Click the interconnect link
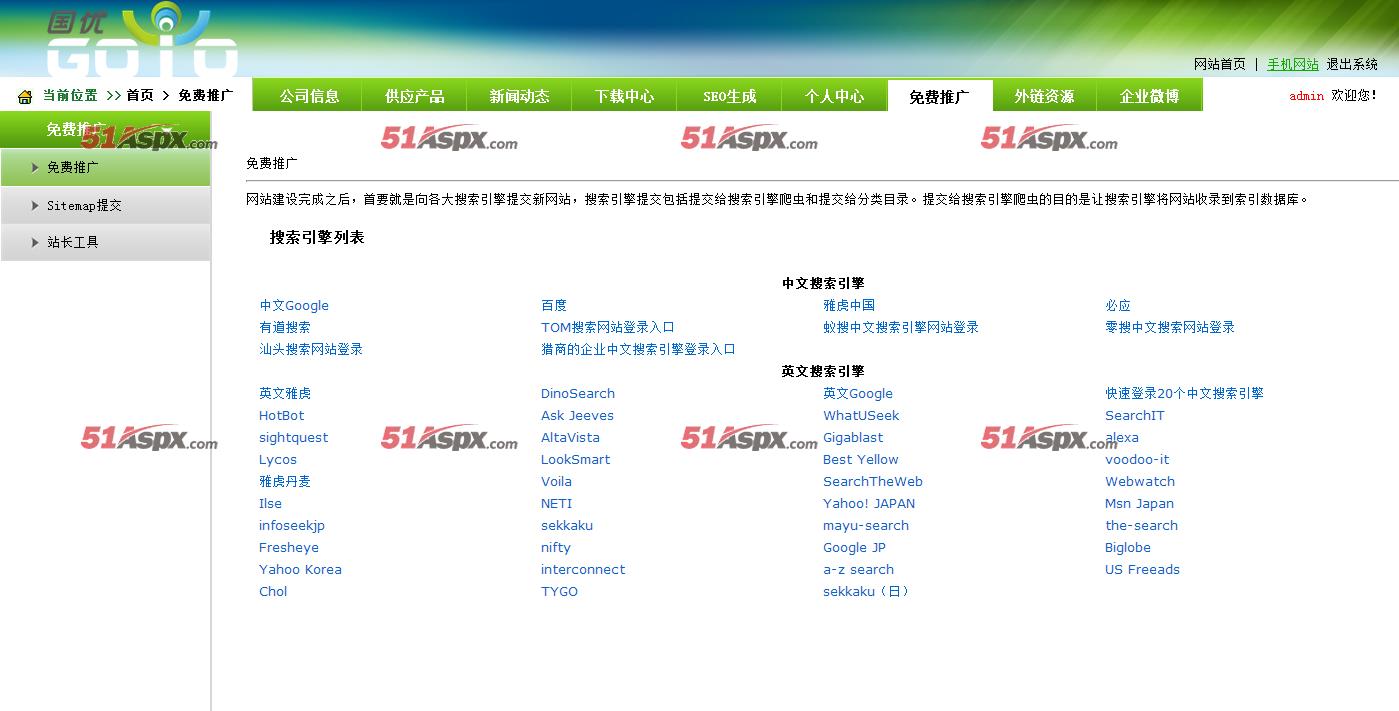This screenshot has width=1399, height=711. pyautogui.click(x=583, y=570)
